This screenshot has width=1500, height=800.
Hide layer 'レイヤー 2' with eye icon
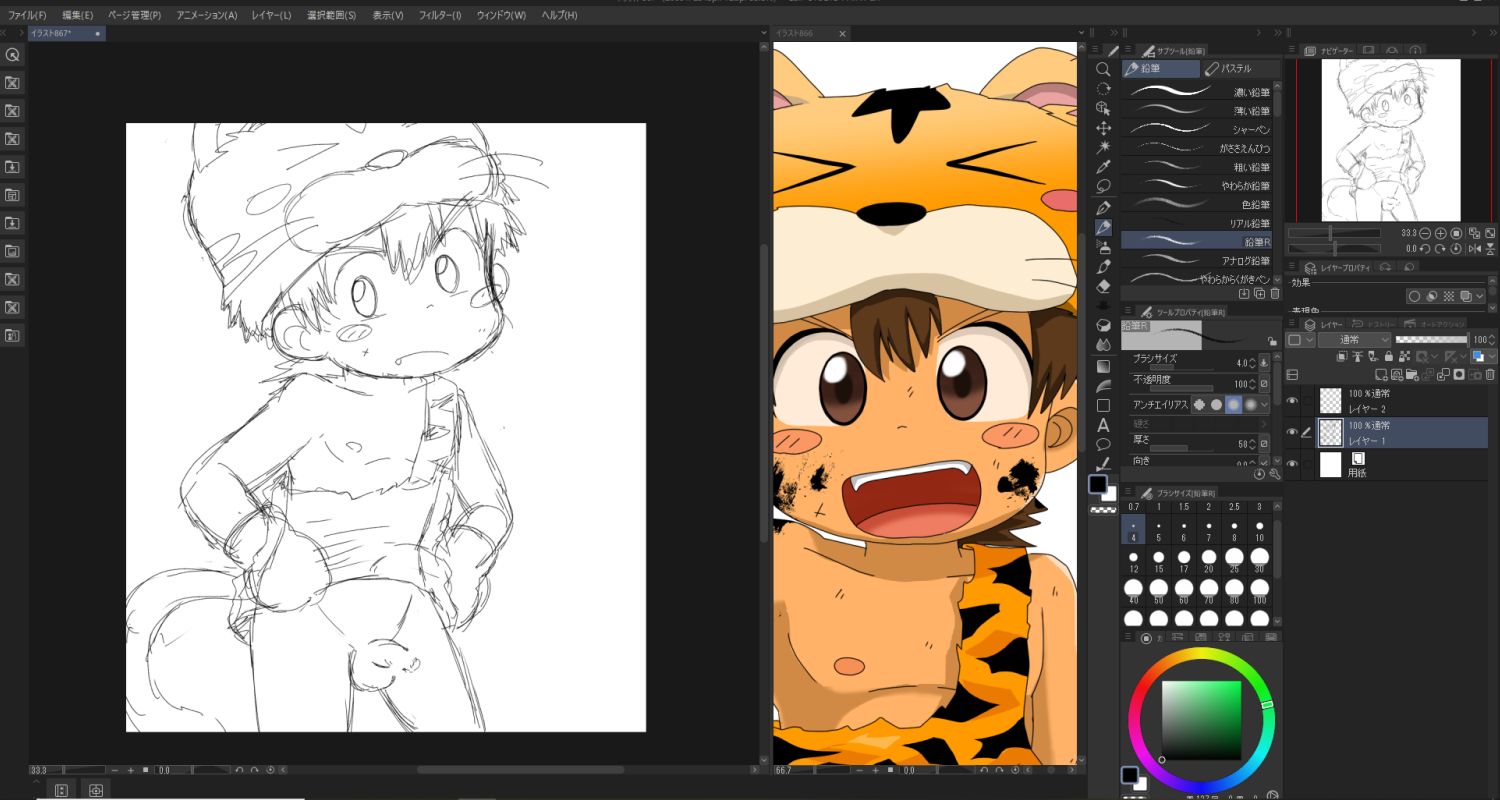point(1292,401)
